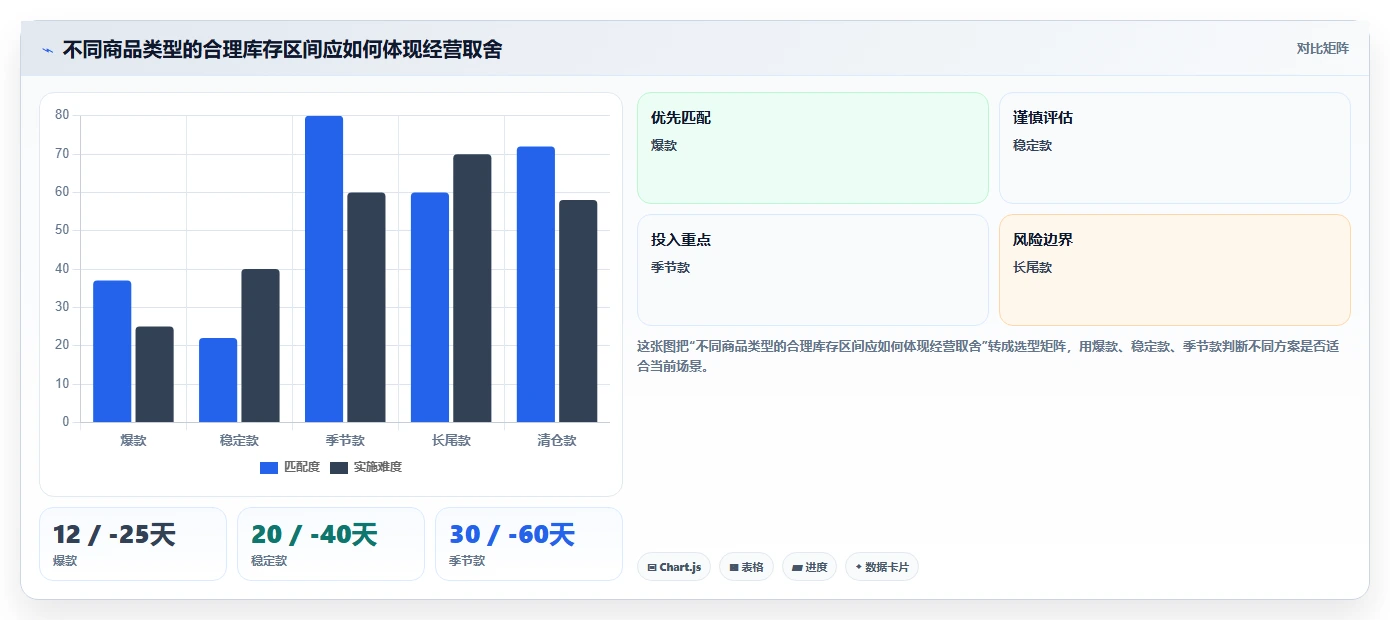Click the panel title 不同商品类型的合理库存区间应如何体现经营取舍
This screenshot has height=620, width=1390.
[282, 49]
